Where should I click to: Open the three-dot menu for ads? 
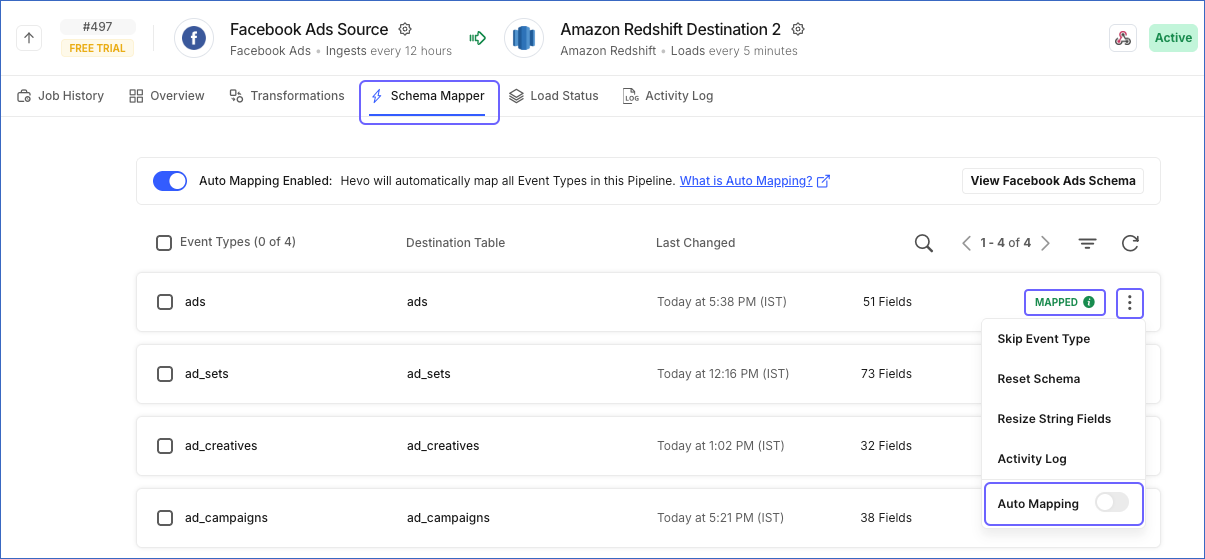click(x=1129, y=302)
